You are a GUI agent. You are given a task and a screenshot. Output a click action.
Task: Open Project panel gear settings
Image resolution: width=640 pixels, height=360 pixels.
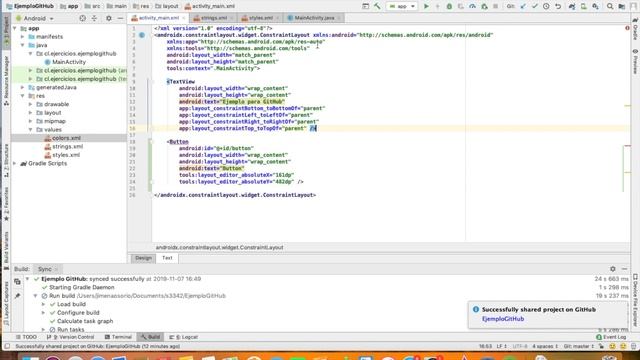[x=109, y=18]
